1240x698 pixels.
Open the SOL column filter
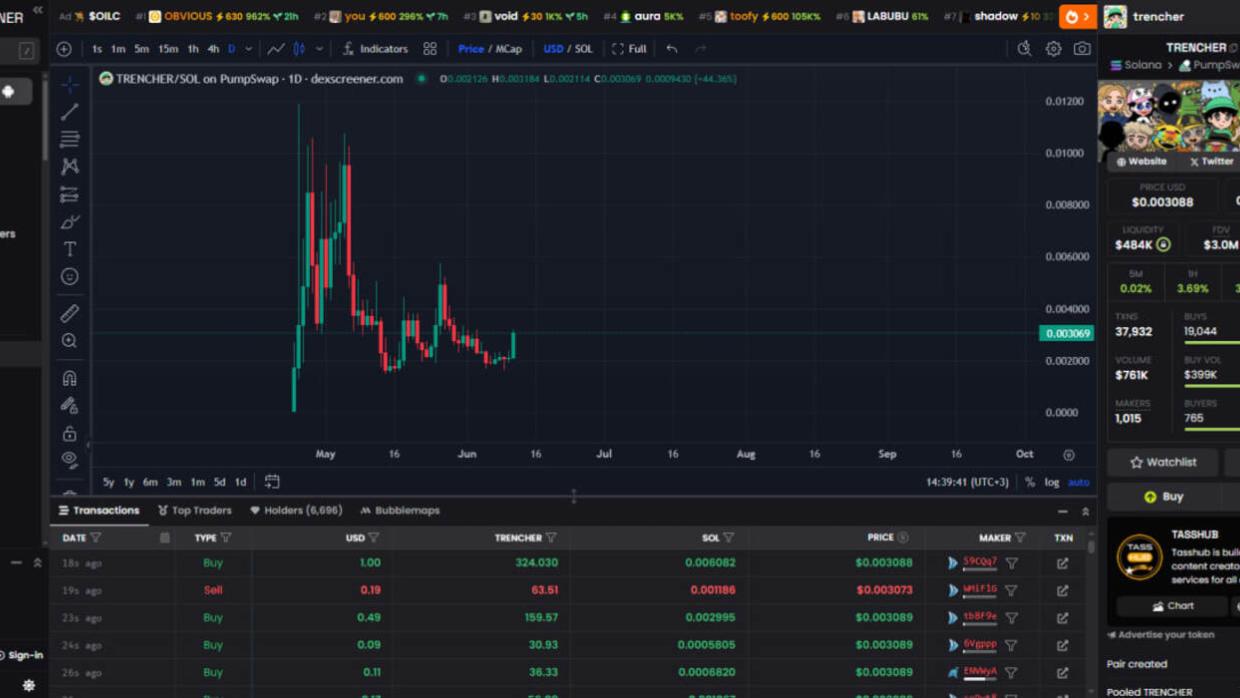pyautogui.click(x=729, y=538)
